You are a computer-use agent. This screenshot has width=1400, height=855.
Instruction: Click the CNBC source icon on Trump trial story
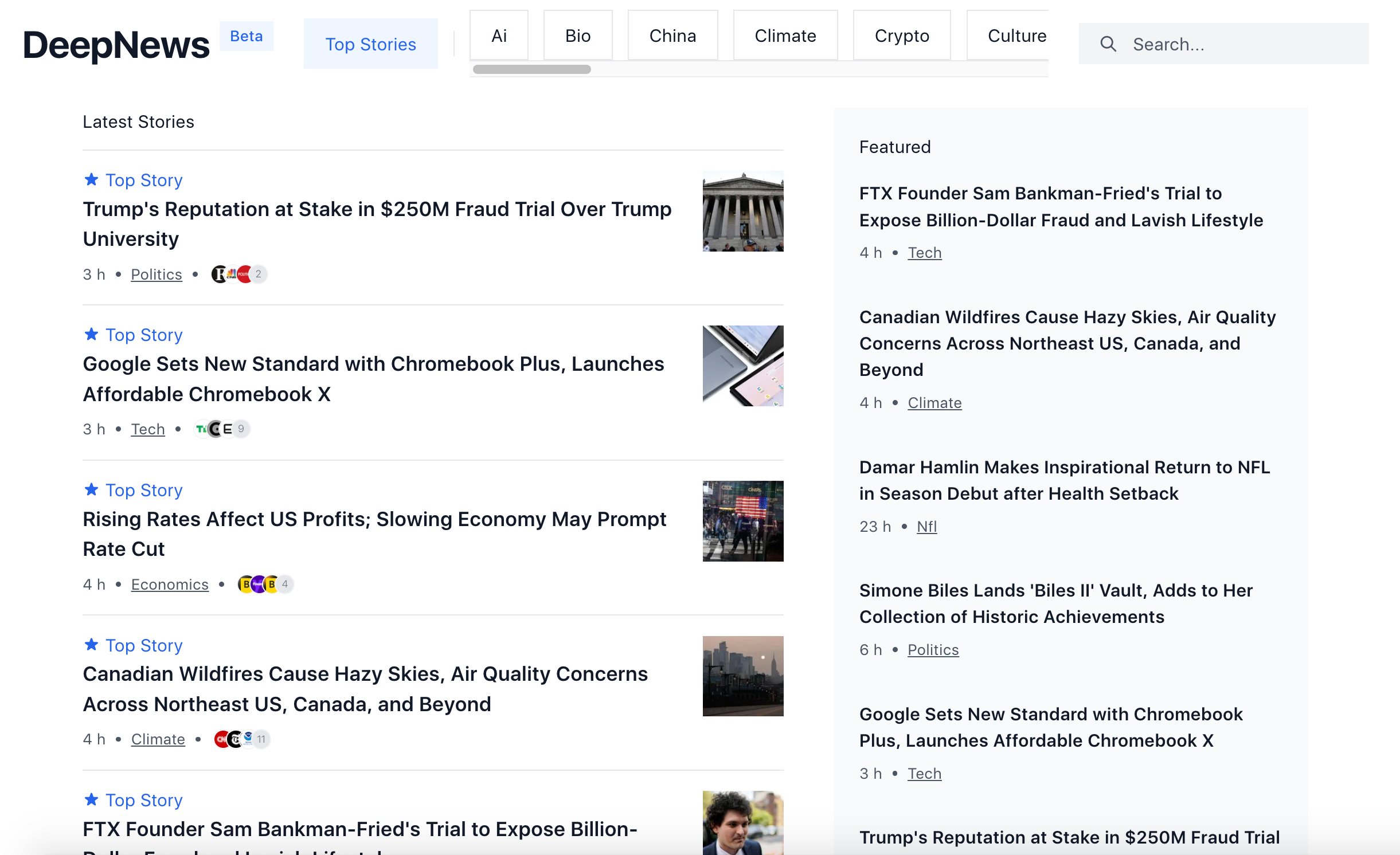point(232,274)
